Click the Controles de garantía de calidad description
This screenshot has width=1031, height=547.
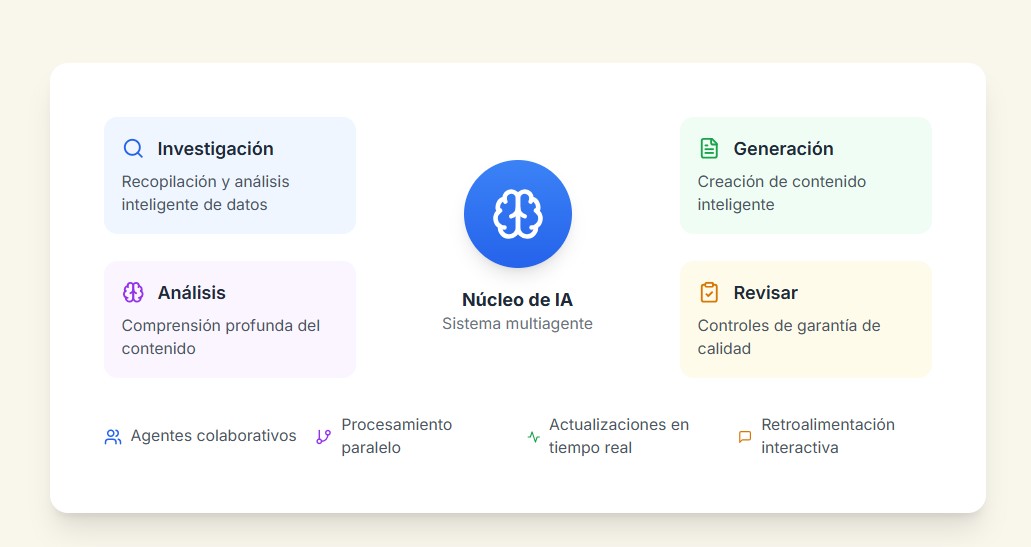click(x=788, y=337)
